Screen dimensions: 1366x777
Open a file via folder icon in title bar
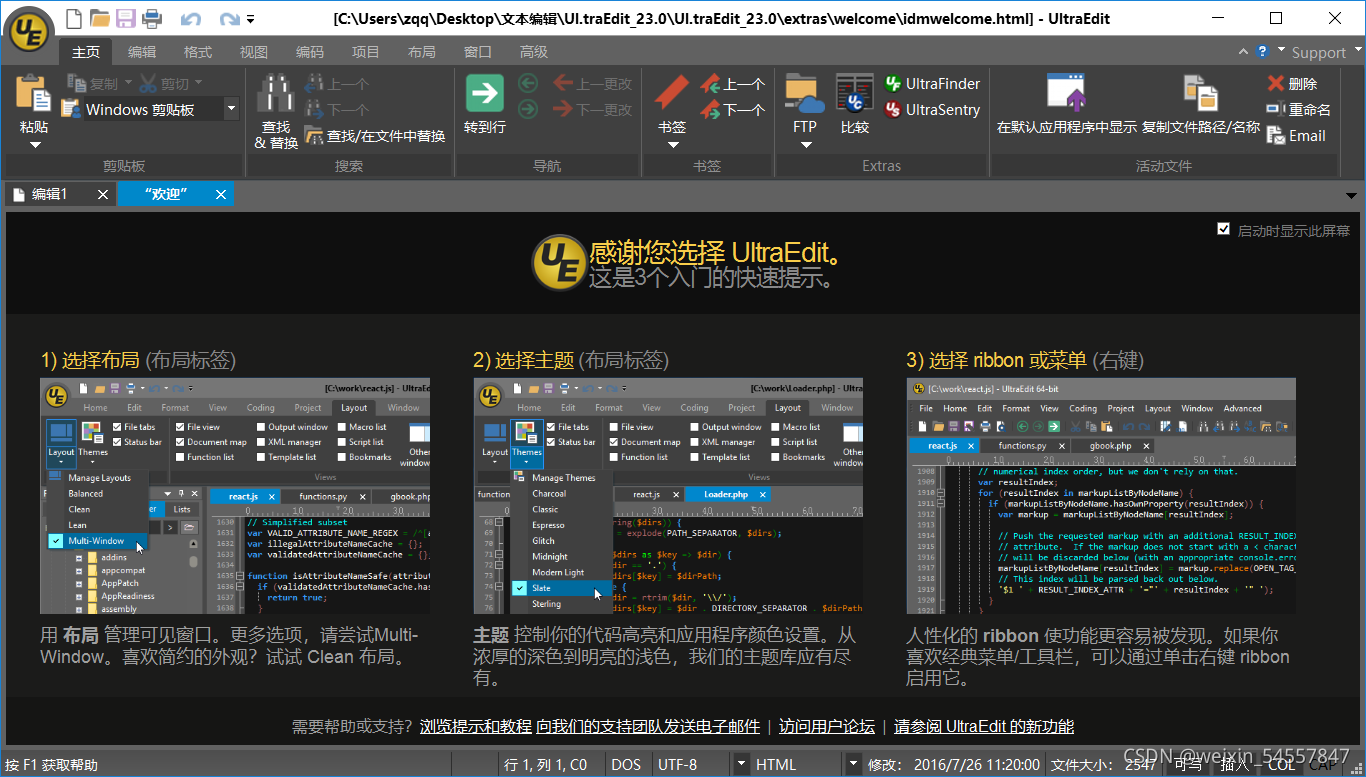[x=100, y=18]
